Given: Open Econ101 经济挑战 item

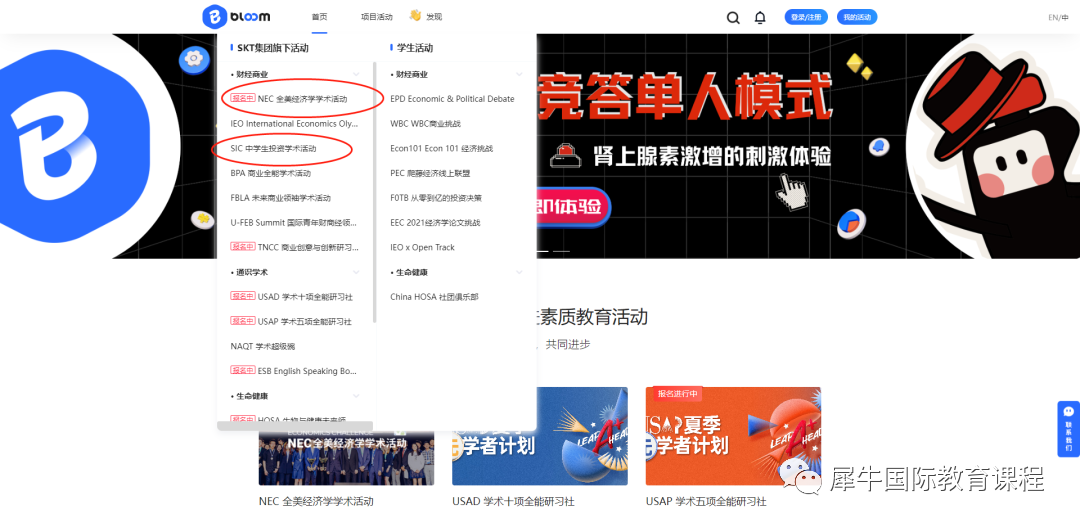Looking at the screenshot, I should point(442,148).
